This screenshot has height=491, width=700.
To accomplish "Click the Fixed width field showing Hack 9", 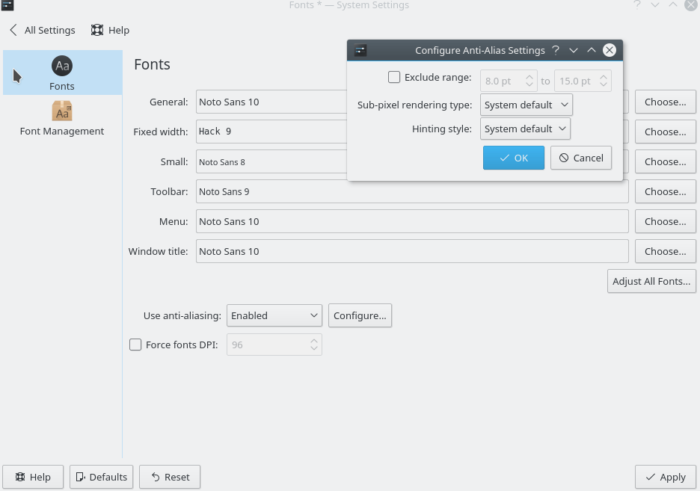I will 271,132.
